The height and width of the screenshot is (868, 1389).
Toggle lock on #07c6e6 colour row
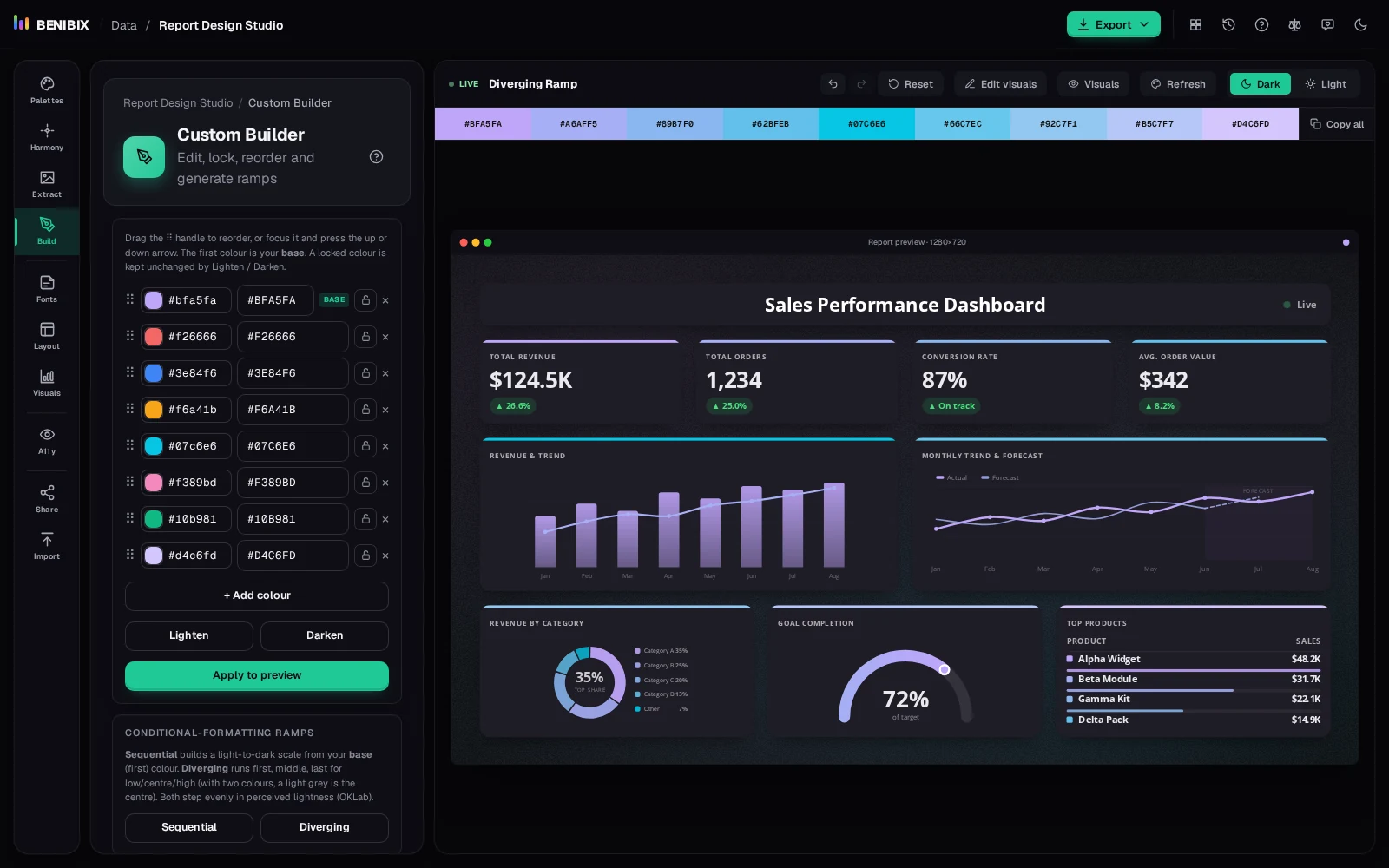click(x=365, y=446)
